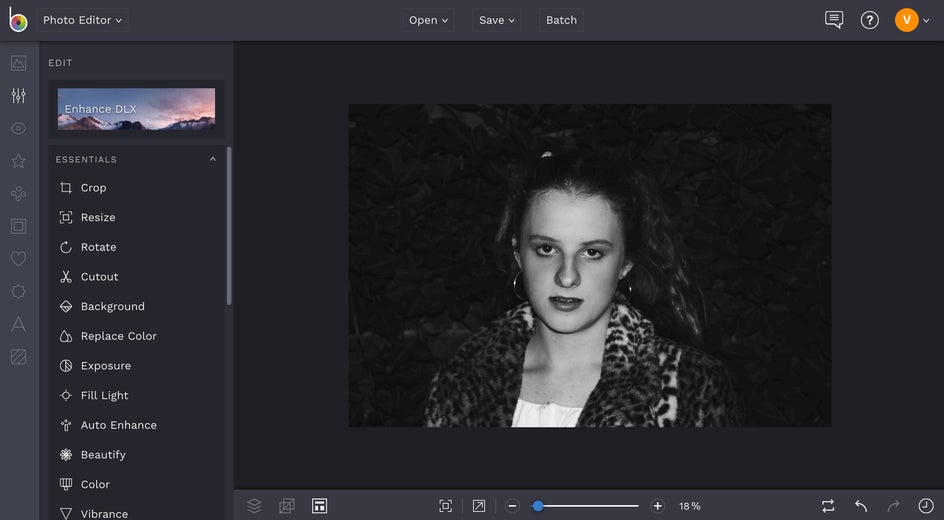Screen dimensions: 944x520
Task: Open the Beautify tool
Action: 137,454
